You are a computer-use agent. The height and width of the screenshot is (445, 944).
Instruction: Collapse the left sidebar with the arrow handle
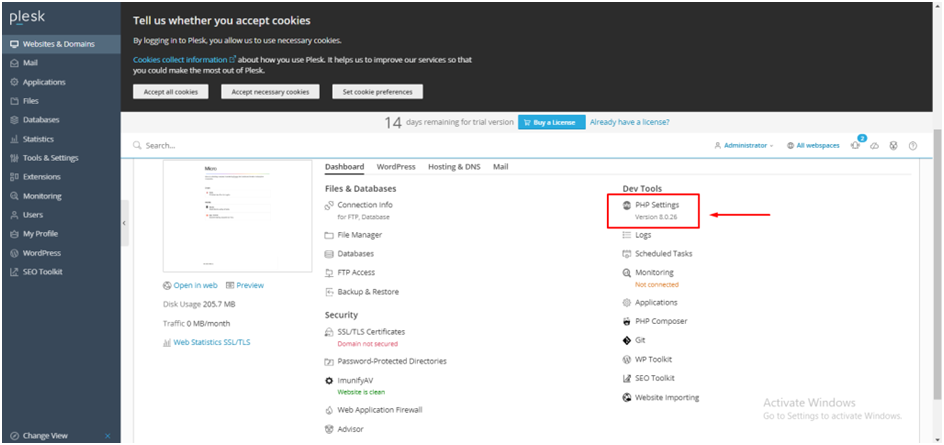click(124, 223)
